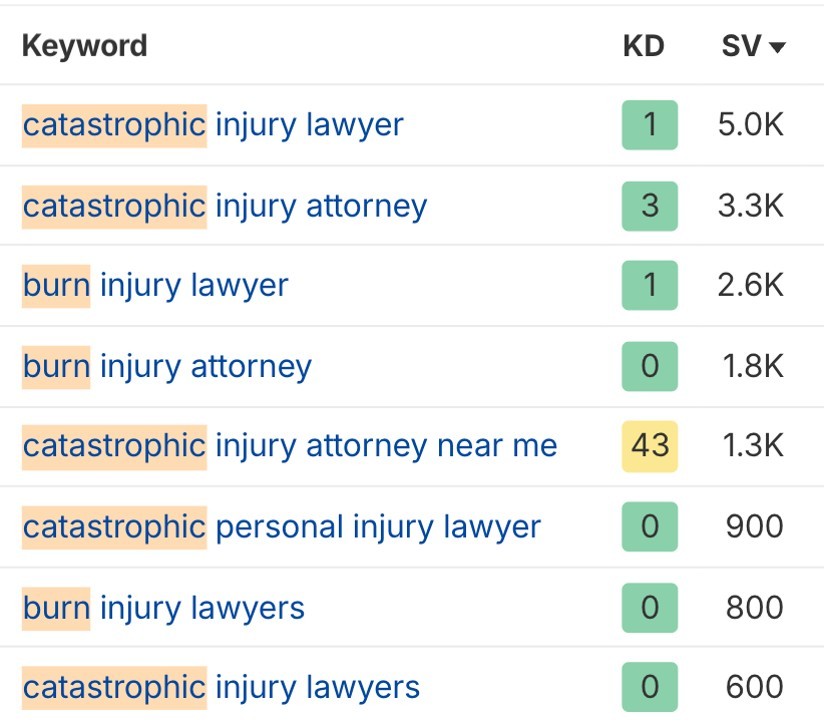Click green KD badge for burn injury lawyer

tap(650, 285)
